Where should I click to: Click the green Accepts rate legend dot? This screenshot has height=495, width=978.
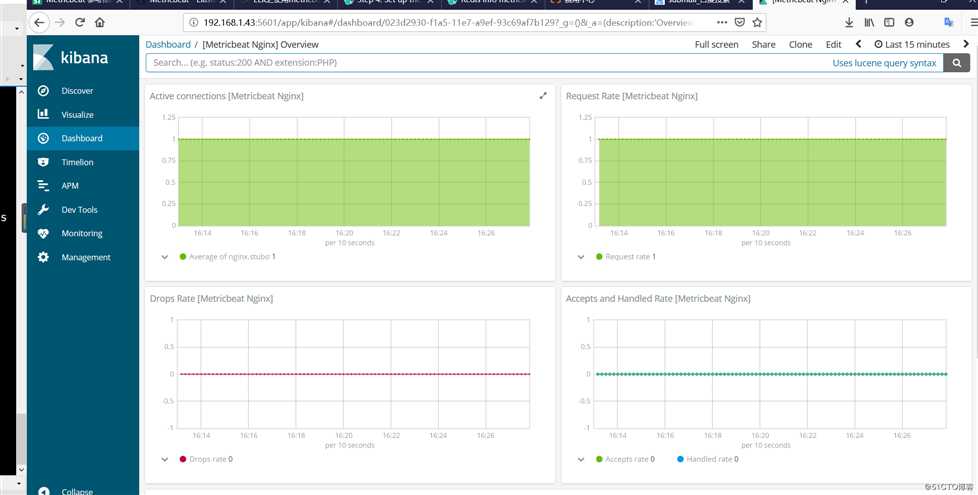(599, 459)
